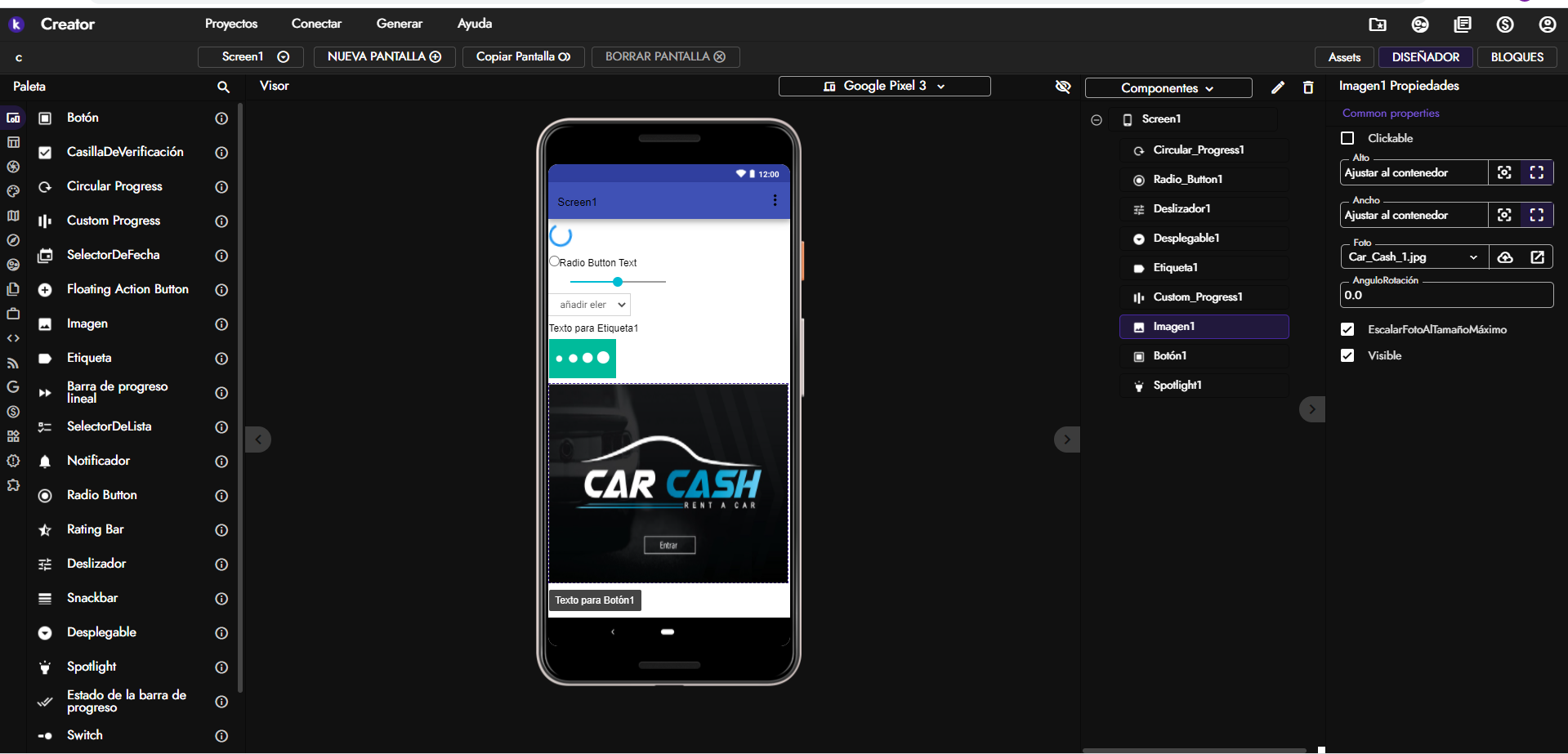1568x754 pixels.
Task: Click the trash delete component icon
Action: coord(1308,87)
